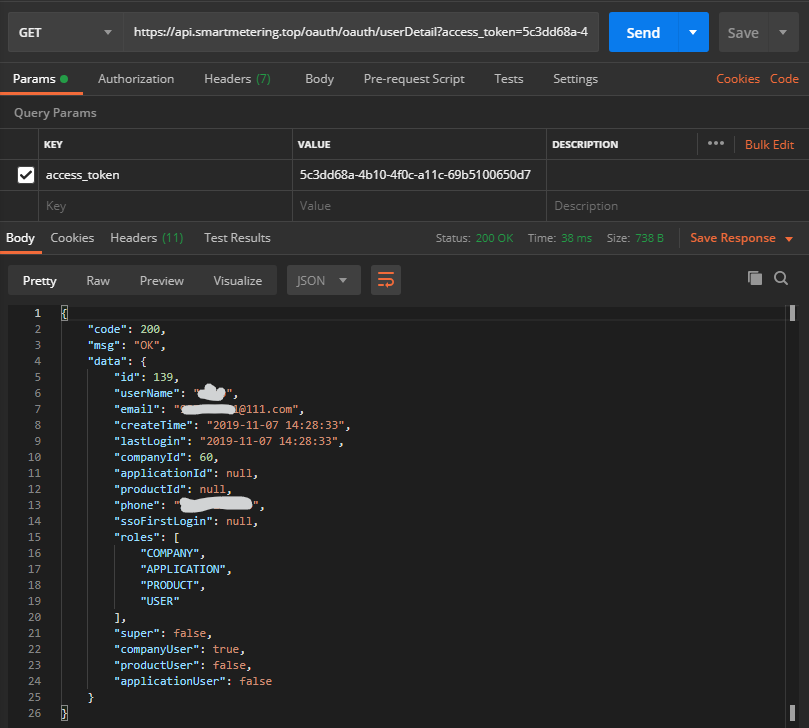Screen dimensions: 809x728
Task: Click the "applicationId": null line
Action: 186,473
